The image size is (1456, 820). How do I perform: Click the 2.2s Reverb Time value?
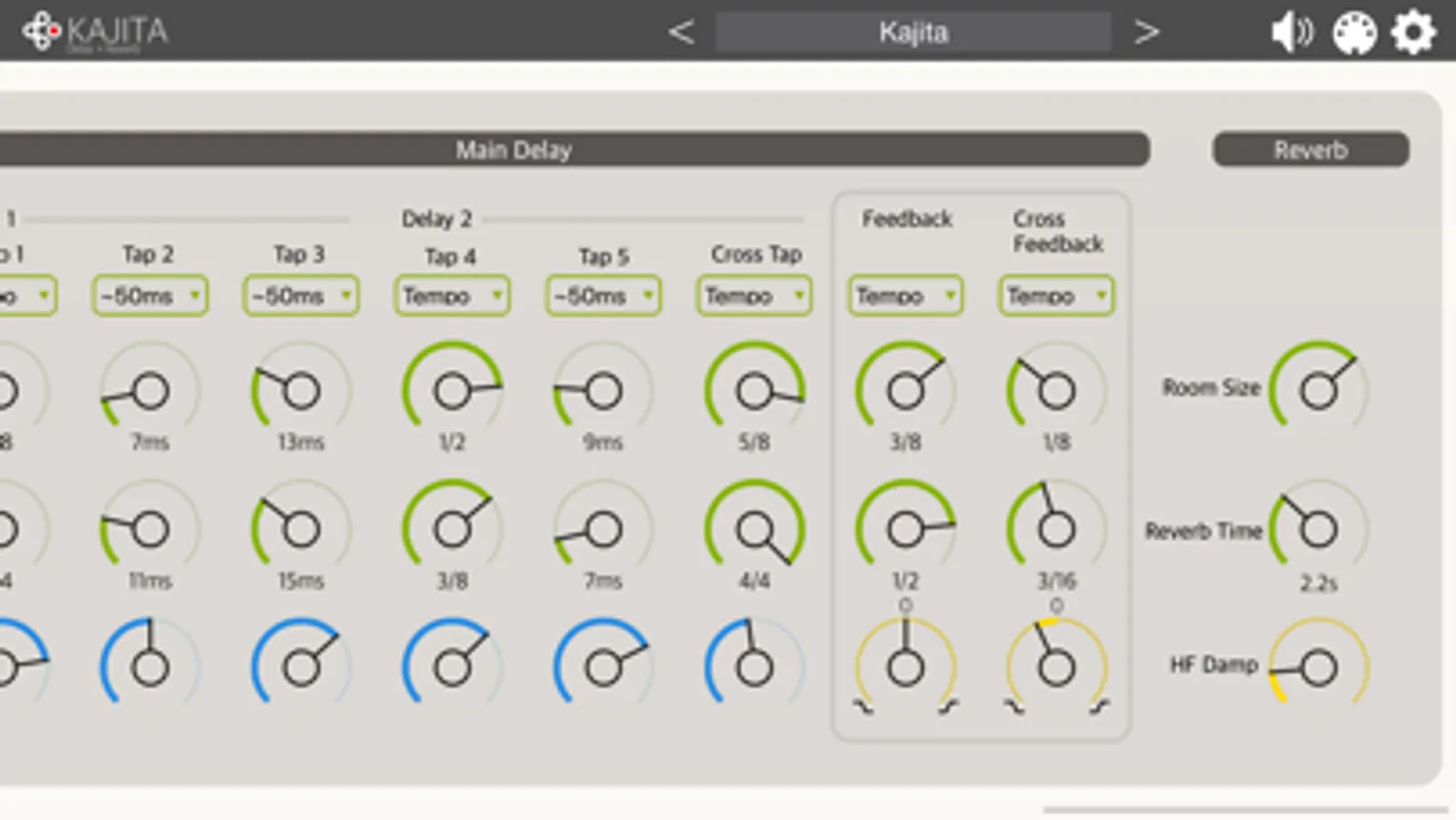pos(1319,583)
